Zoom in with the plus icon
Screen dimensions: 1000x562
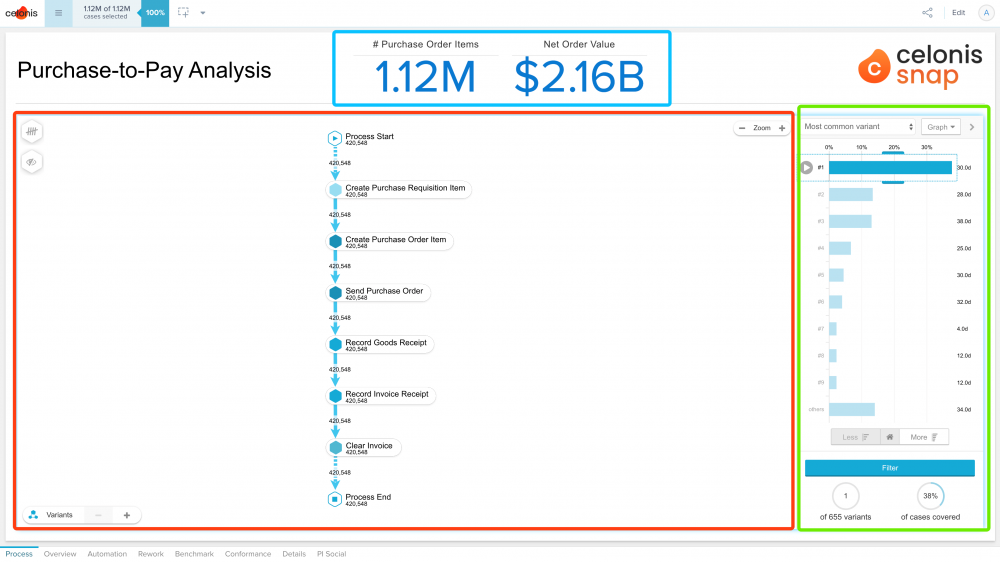(782, 128)
